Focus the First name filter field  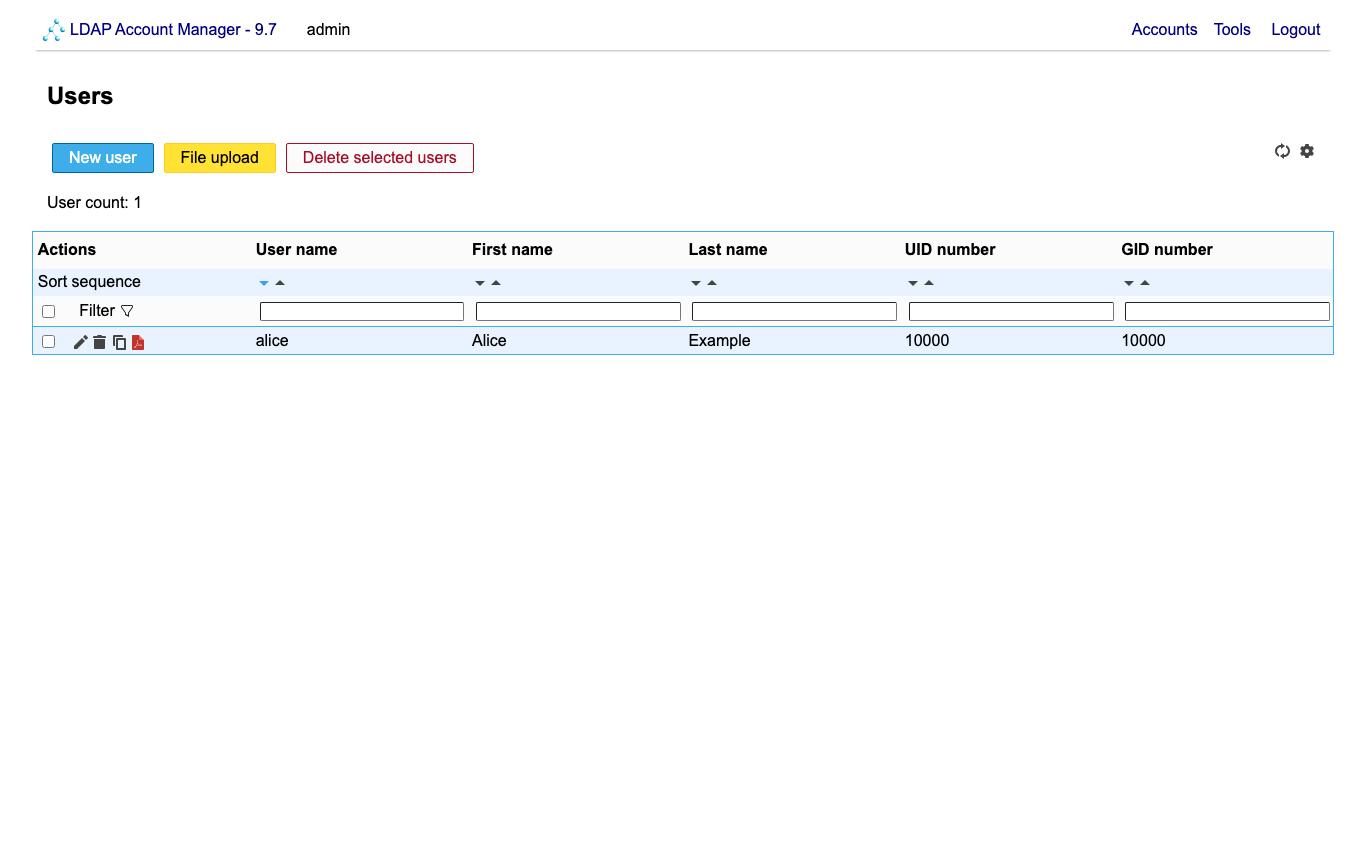(578, 312)
